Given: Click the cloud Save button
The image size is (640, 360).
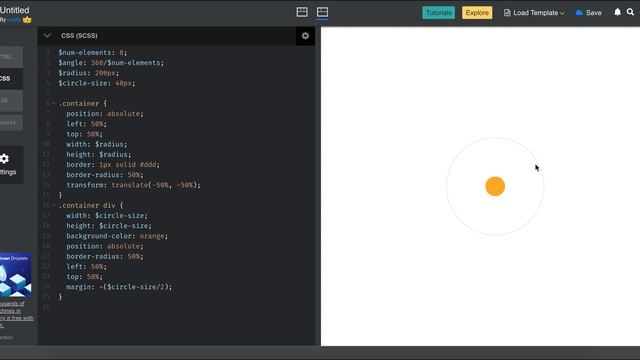Looking at the screenshot, I should (589, 13).
